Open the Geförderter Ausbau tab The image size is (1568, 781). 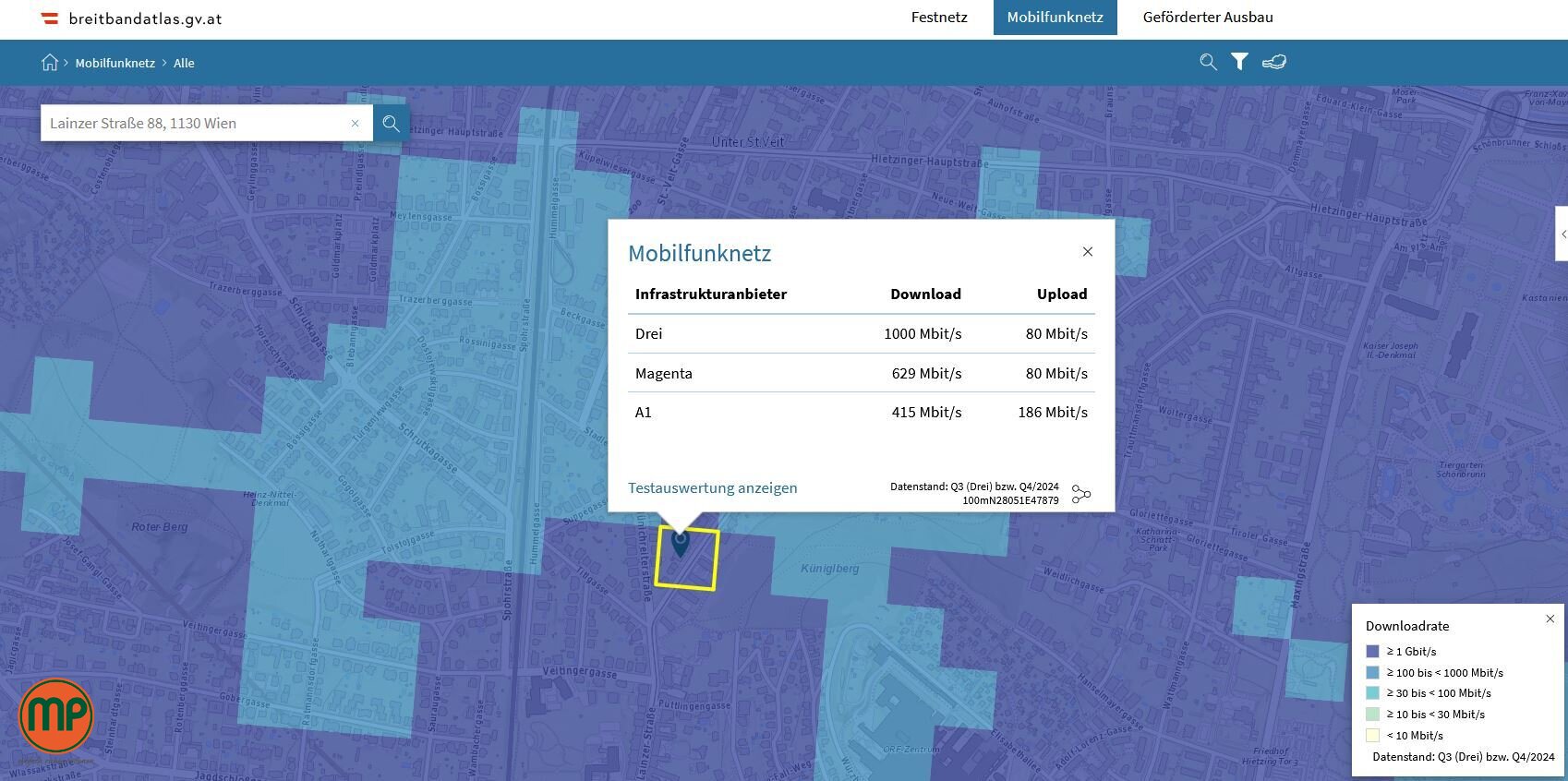coord(1208,18)
